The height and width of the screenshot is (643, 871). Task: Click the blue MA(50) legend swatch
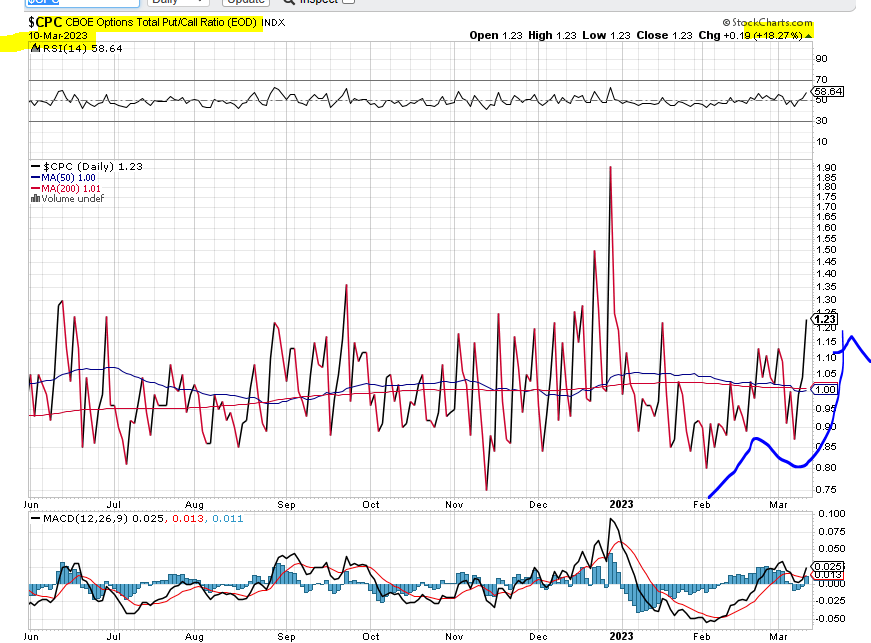coord(34,177)
